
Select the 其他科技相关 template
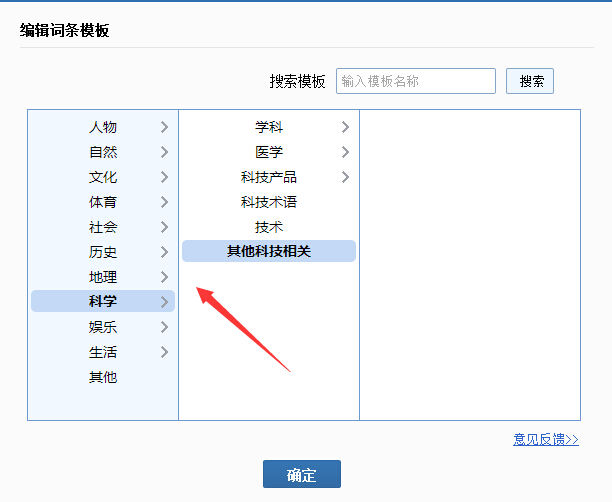click(269, 251)
